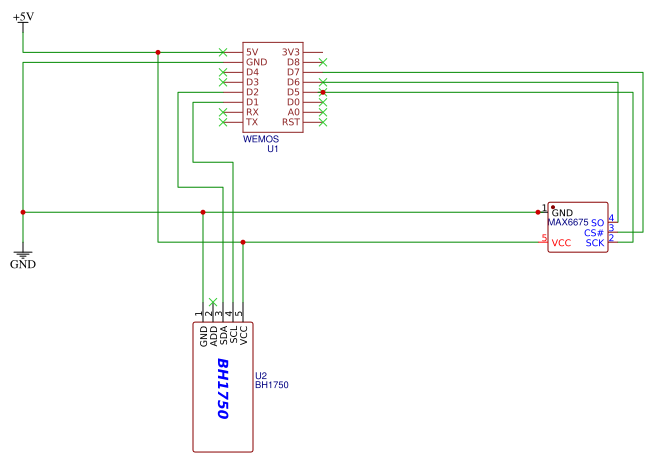Select the junction dot on D5
This screenshot has height=462, width=653.
tap(323, 92)
